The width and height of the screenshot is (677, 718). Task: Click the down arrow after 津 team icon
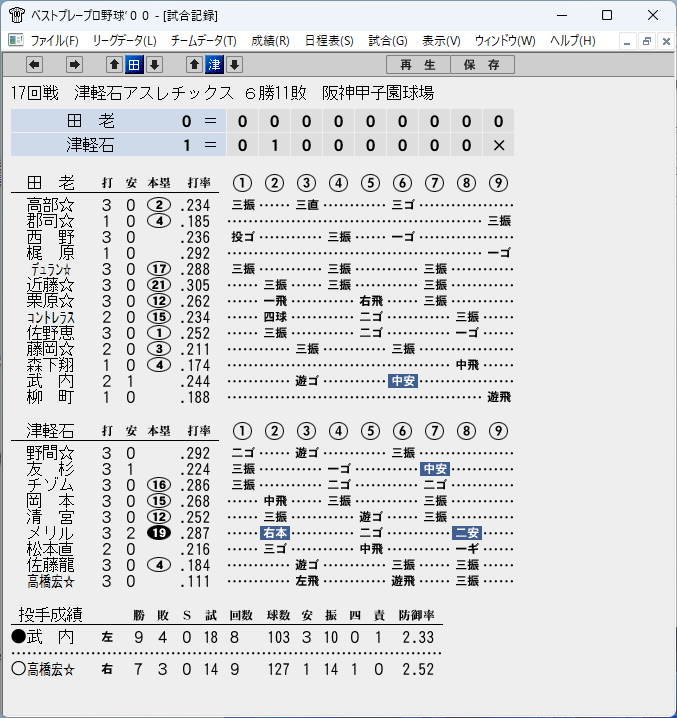point(235,65)
